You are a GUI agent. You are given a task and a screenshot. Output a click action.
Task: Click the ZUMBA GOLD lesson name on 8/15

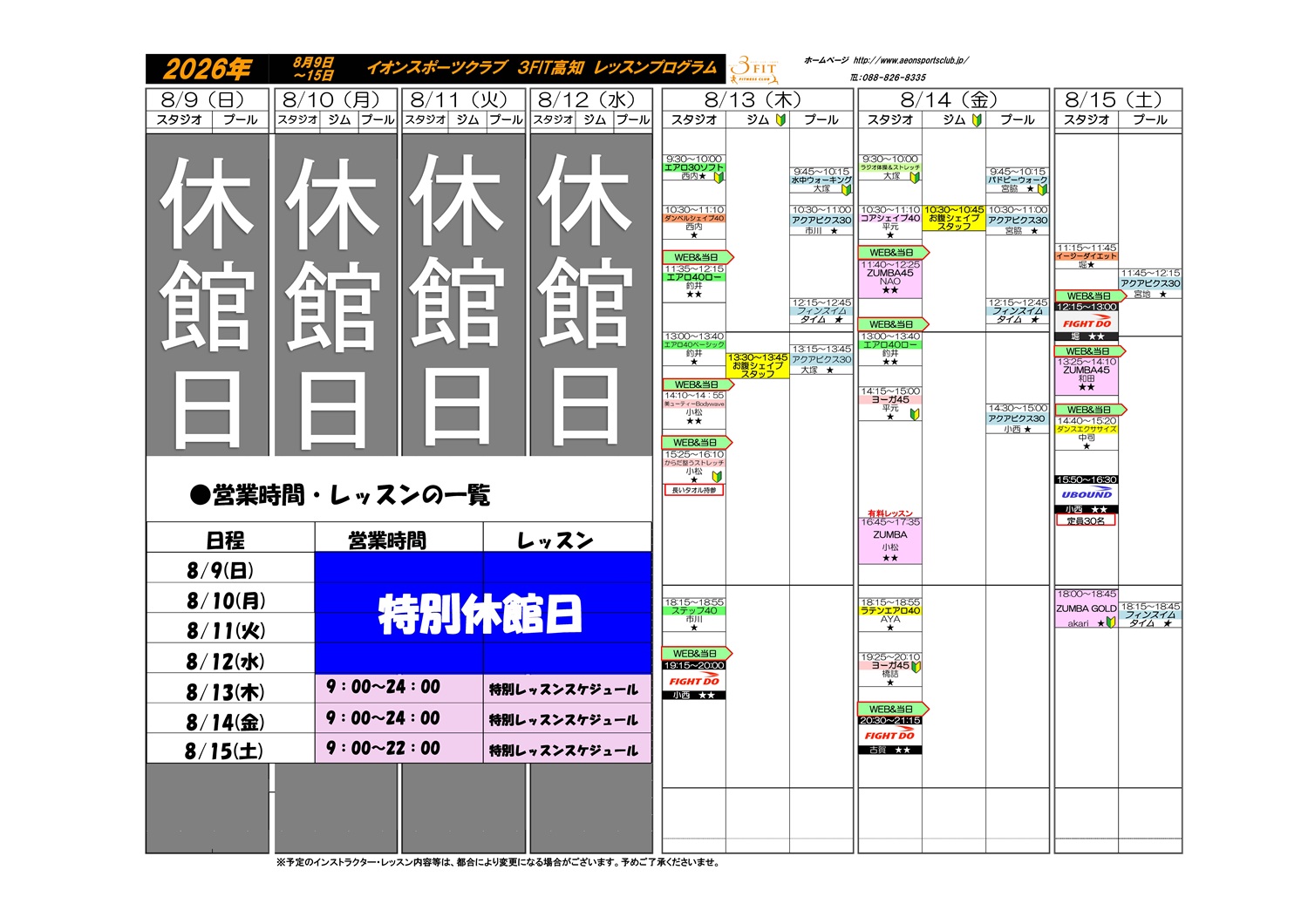click(1087, 608)
